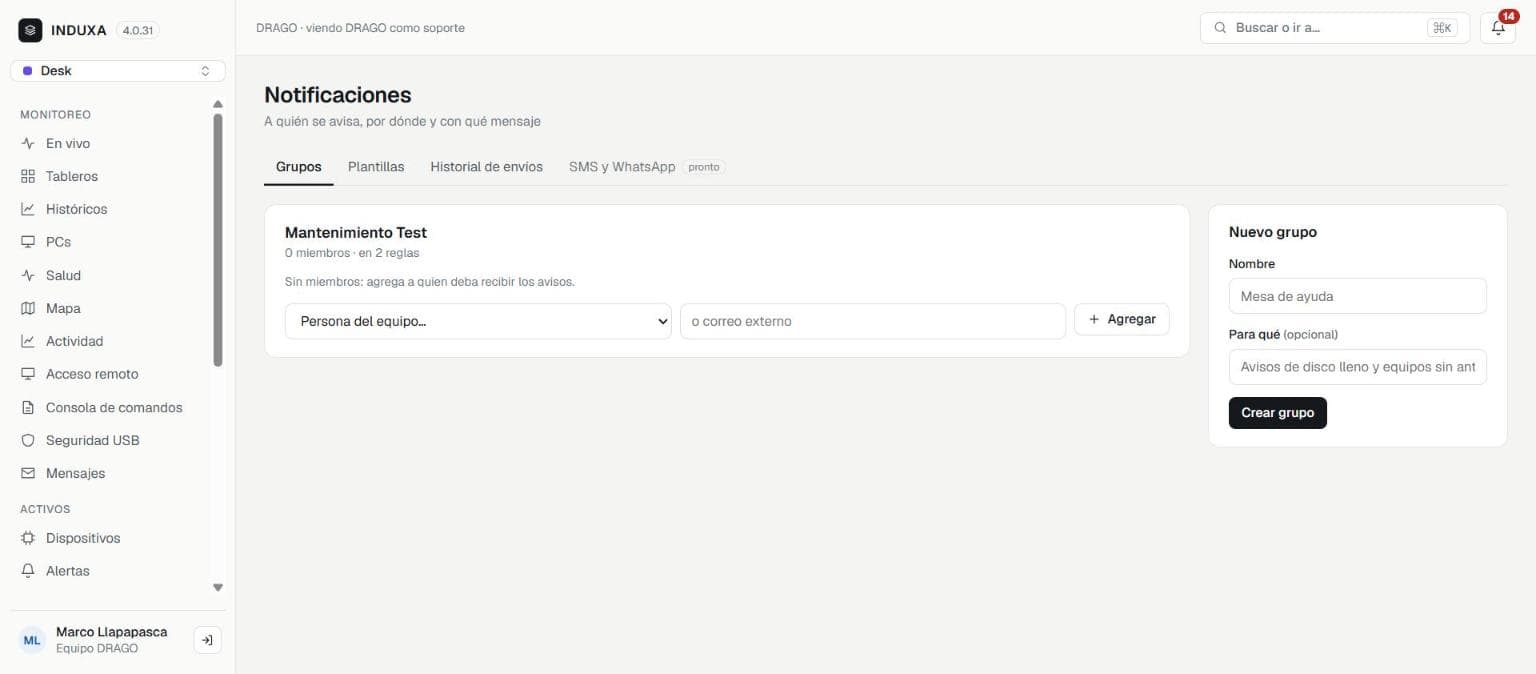
Task: Click the Acceso remoto screen icon
Action: (x=28, y=374)
